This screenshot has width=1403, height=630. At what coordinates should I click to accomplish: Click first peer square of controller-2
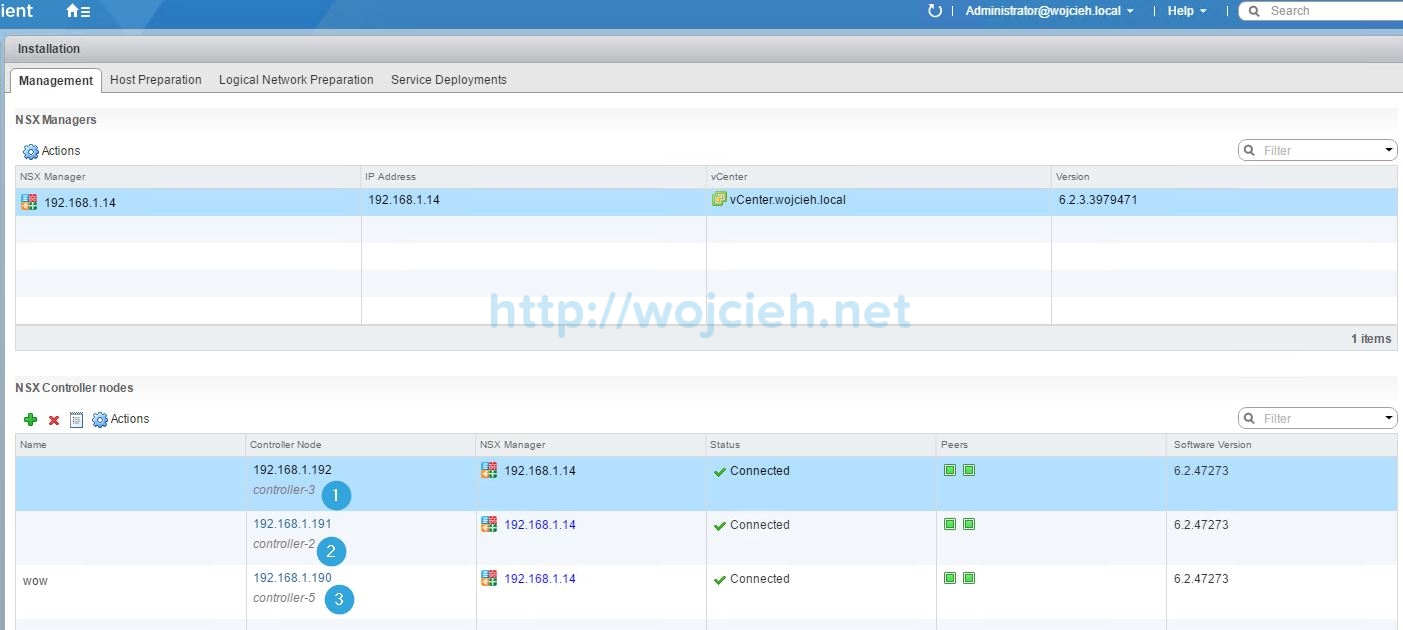[x=950, y=524]
